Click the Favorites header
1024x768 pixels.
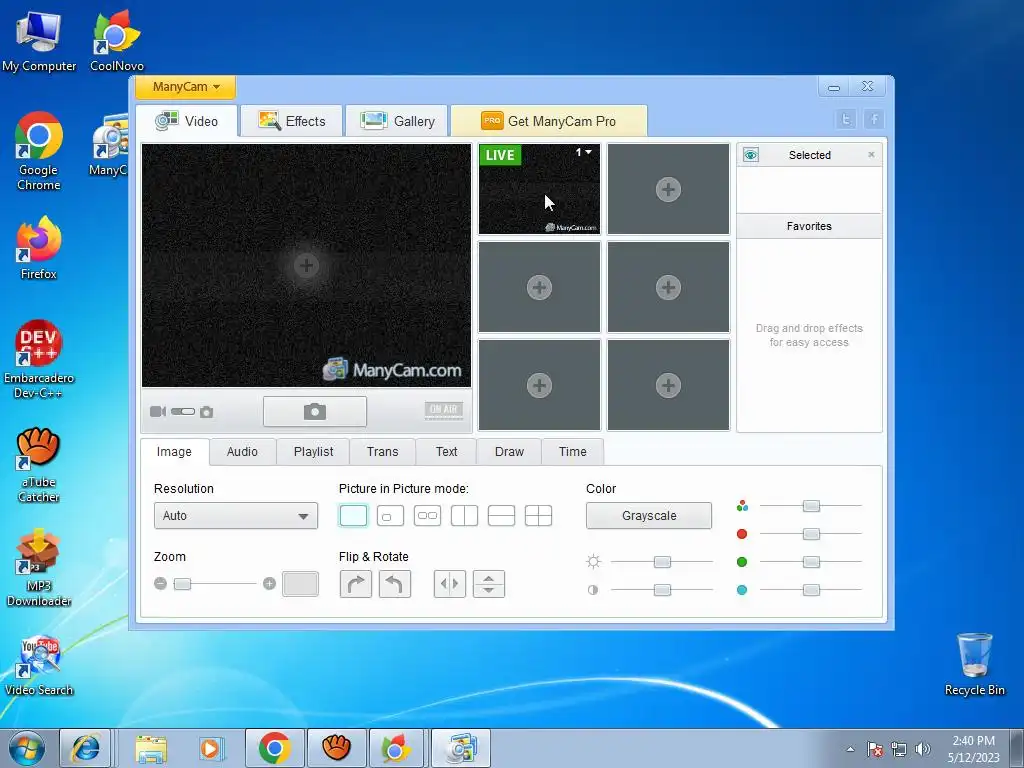click(809, 226)
